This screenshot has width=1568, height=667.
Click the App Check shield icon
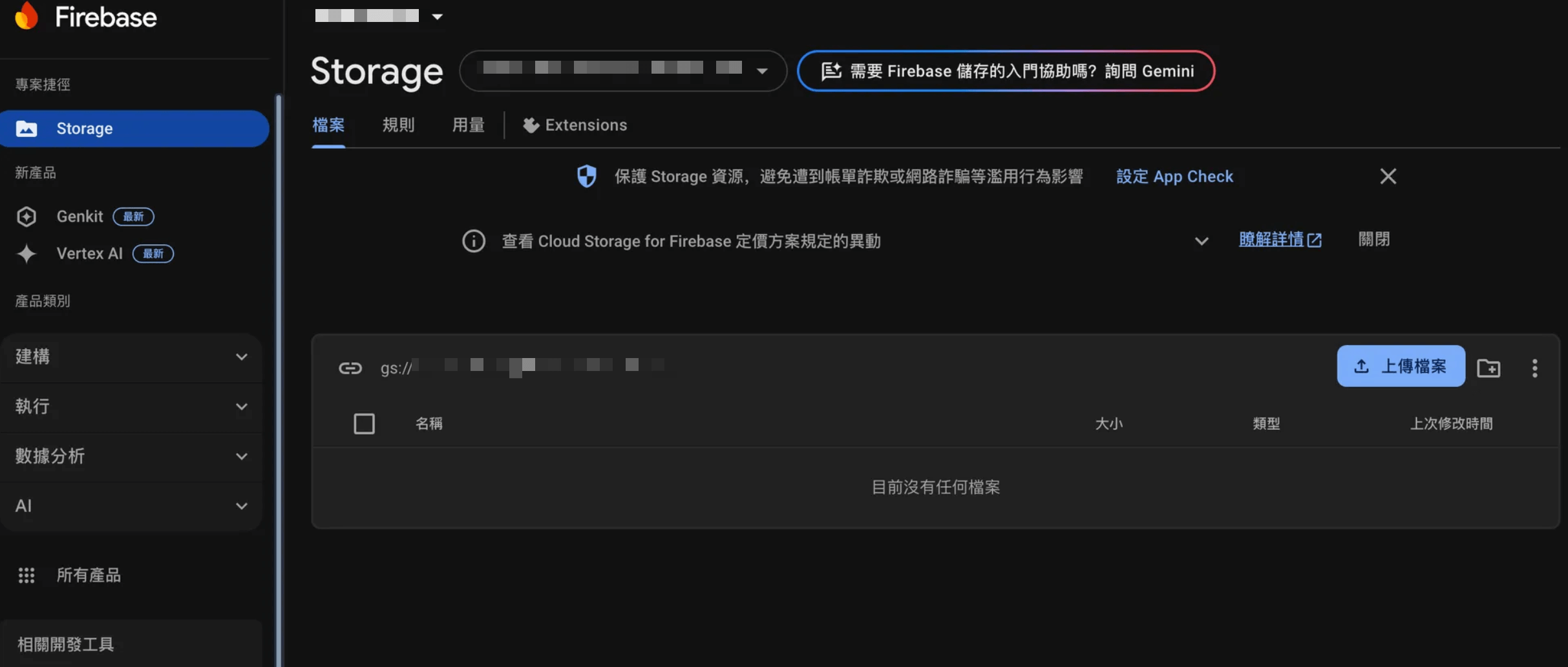[x=586, y=176]
